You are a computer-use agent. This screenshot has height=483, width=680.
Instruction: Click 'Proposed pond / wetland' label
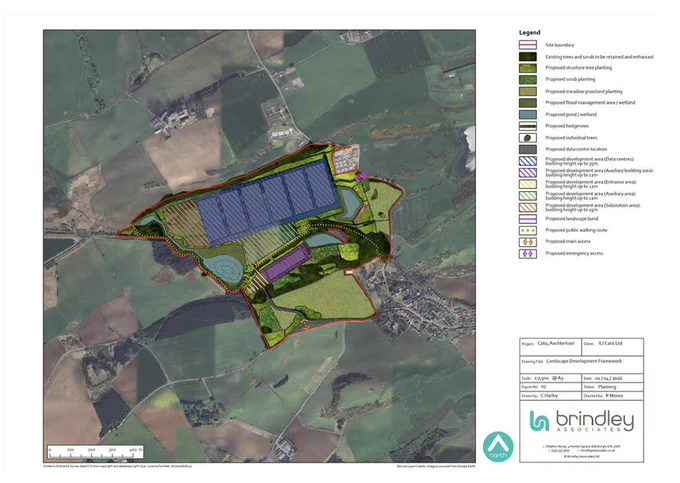pos(571,114)
